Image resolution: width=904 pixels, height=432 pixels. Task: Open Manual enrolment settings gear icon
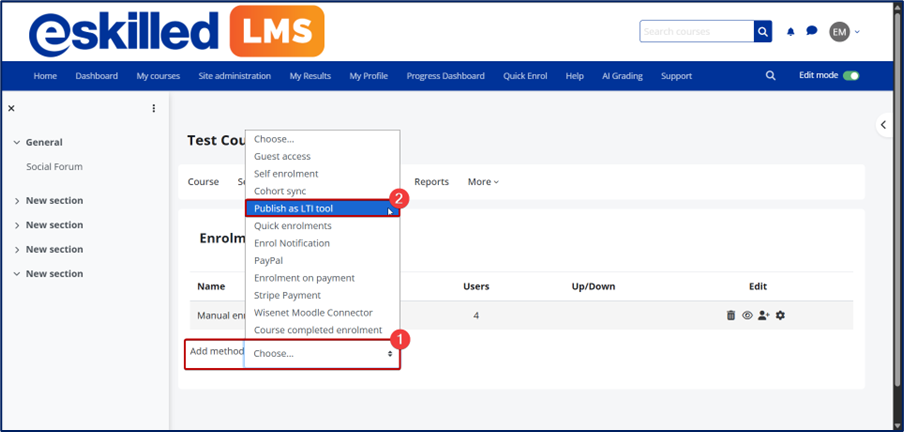pyautogui.click(x=780, y=315)
